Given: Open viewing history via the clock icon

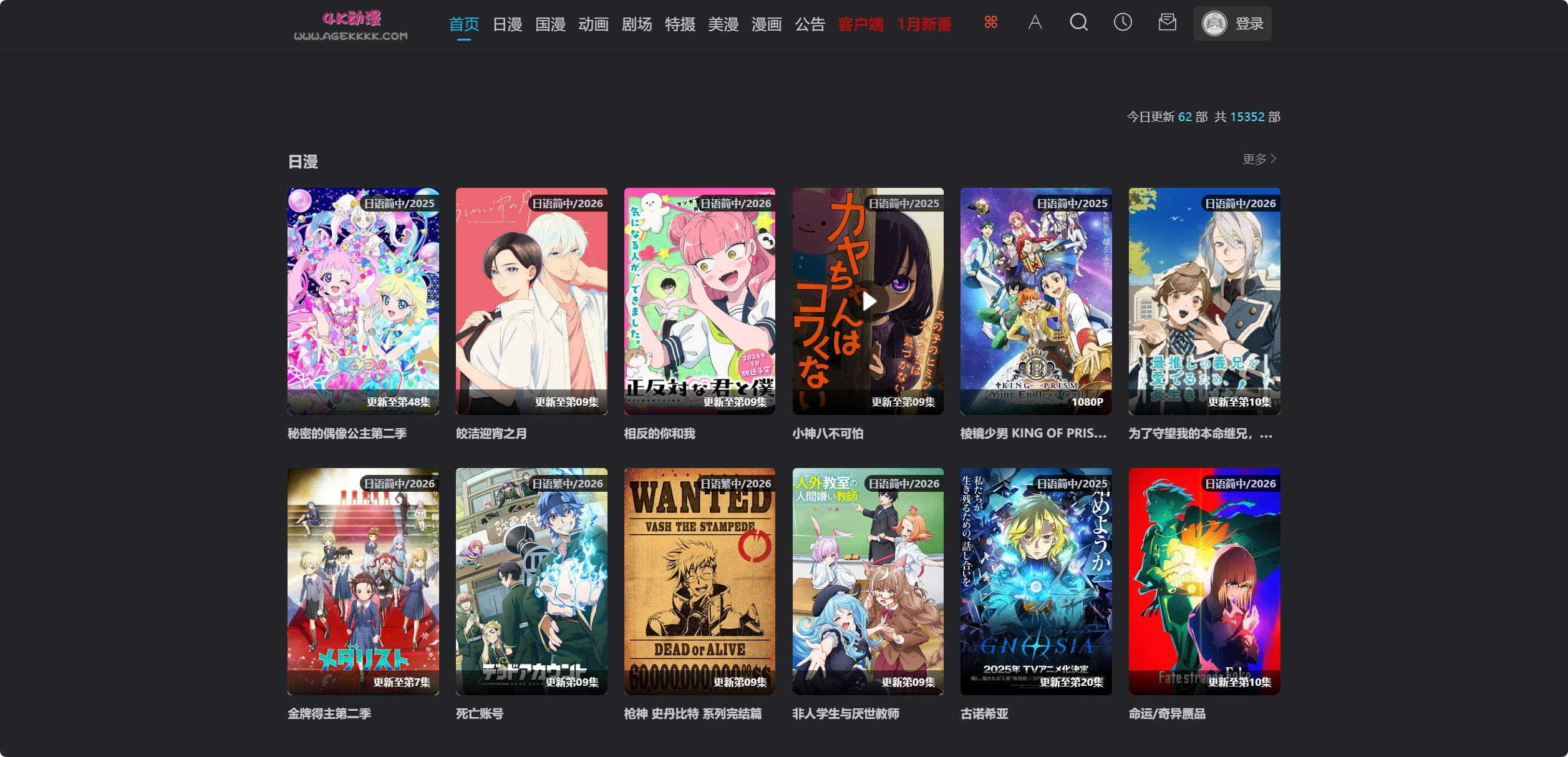Looking at the screenshot, I should click(1123, 22).
